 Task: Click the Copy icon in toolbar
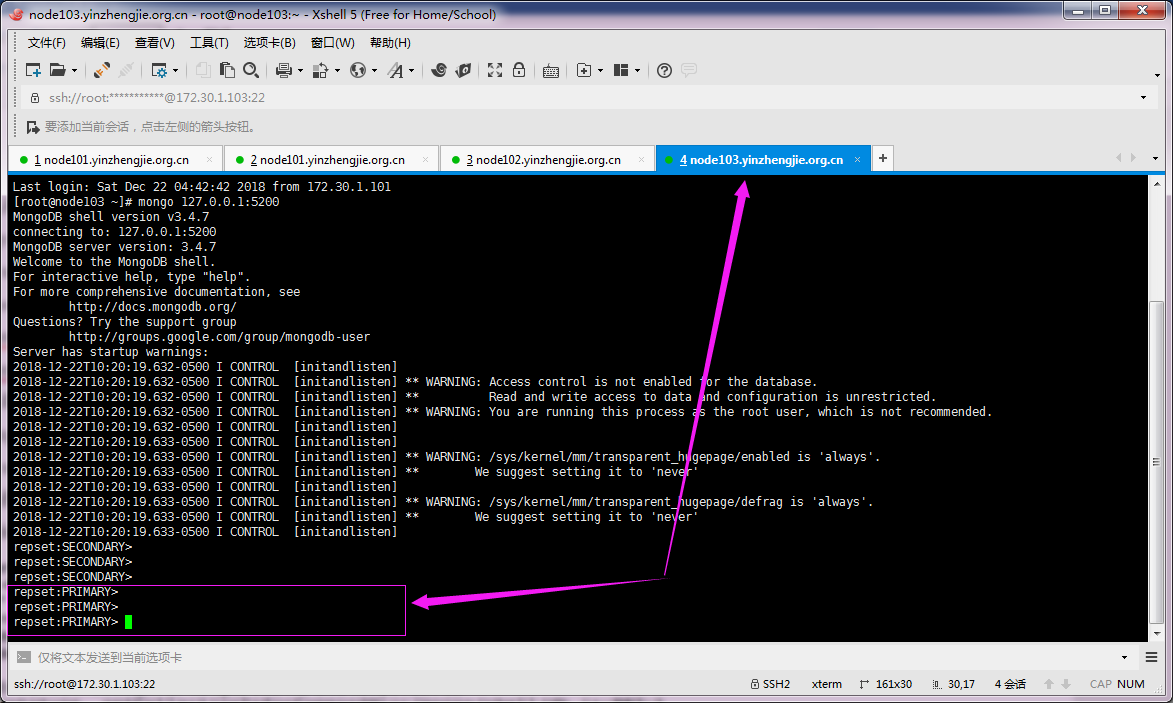point(203,70)
